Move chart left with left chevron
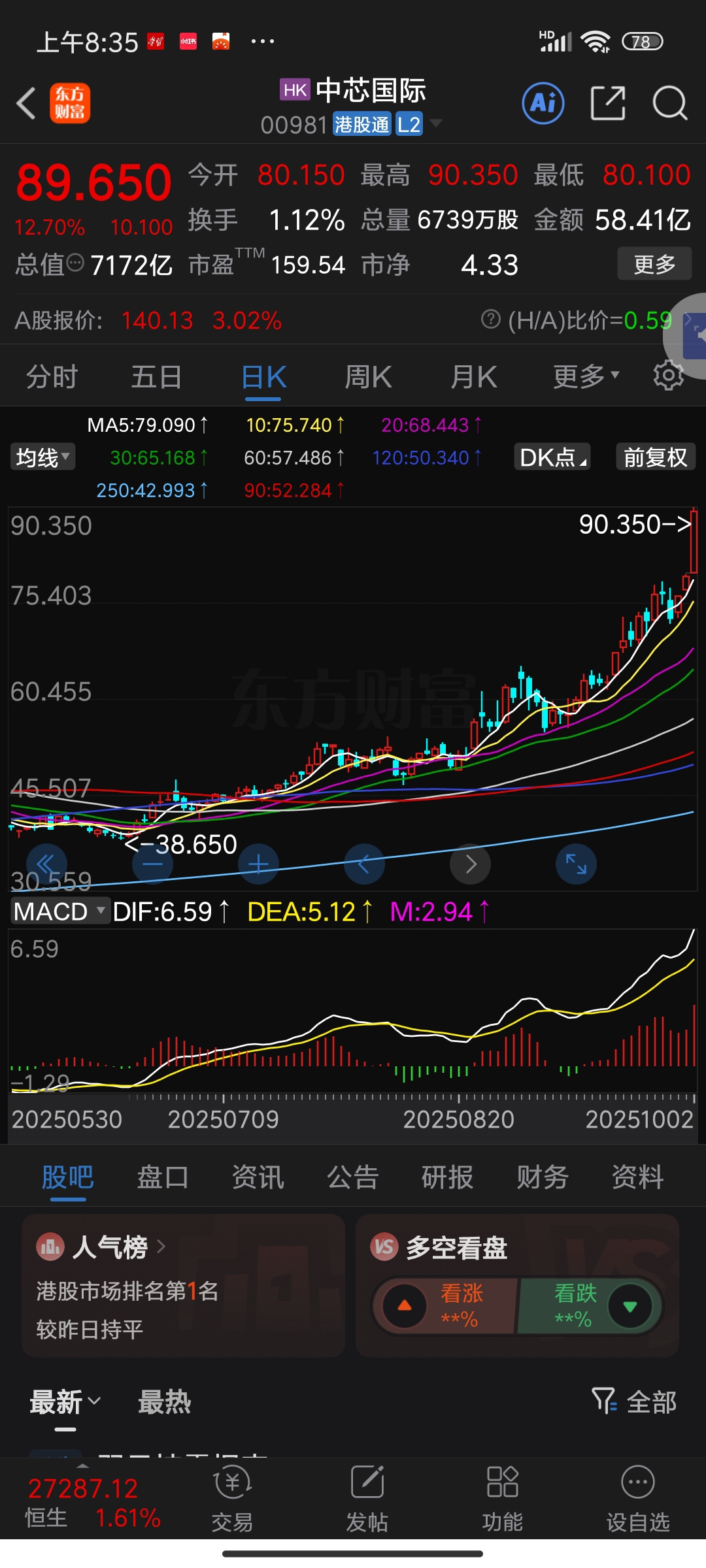706x1568 pixels. click(364, 864)
